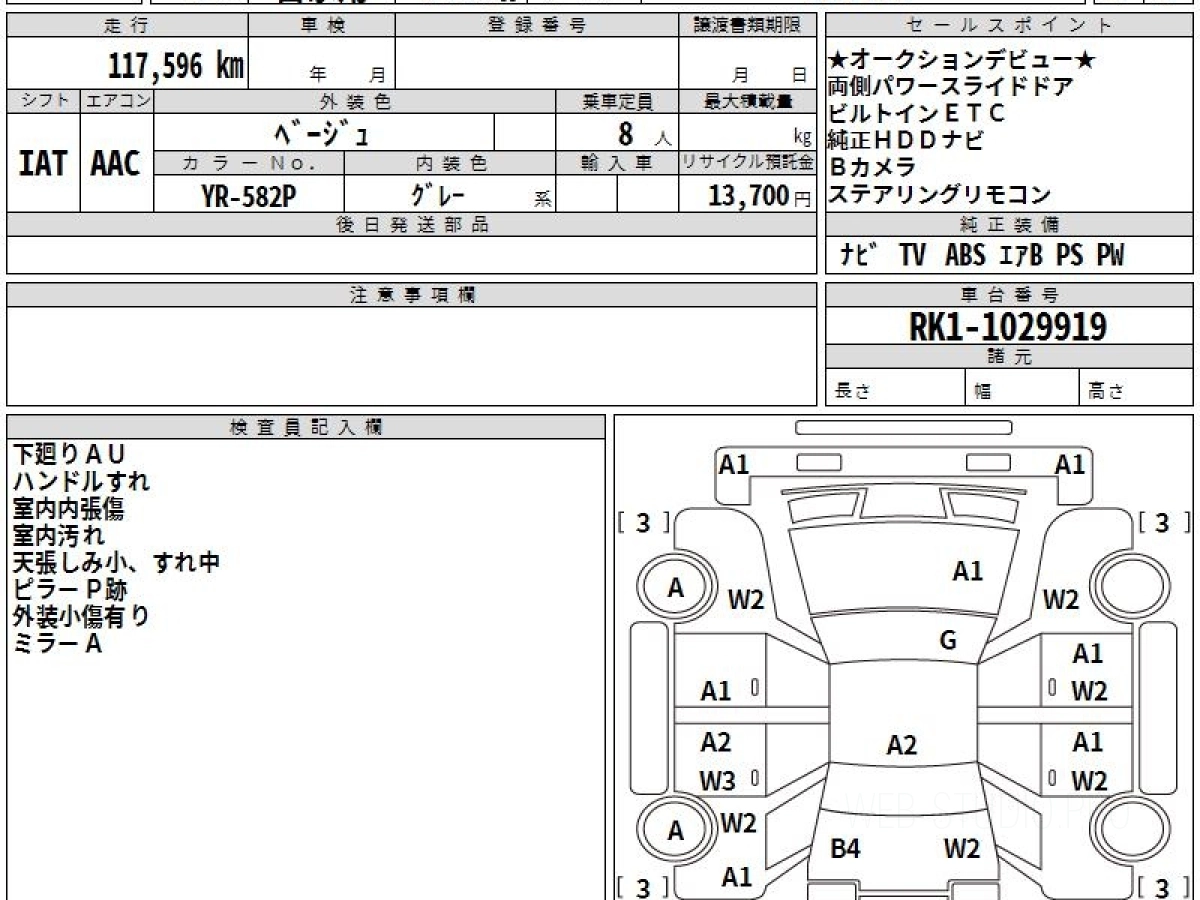This screenshot has height=900, width=1200.
Task: Click the ミラーA note
Action: (58, 643)
